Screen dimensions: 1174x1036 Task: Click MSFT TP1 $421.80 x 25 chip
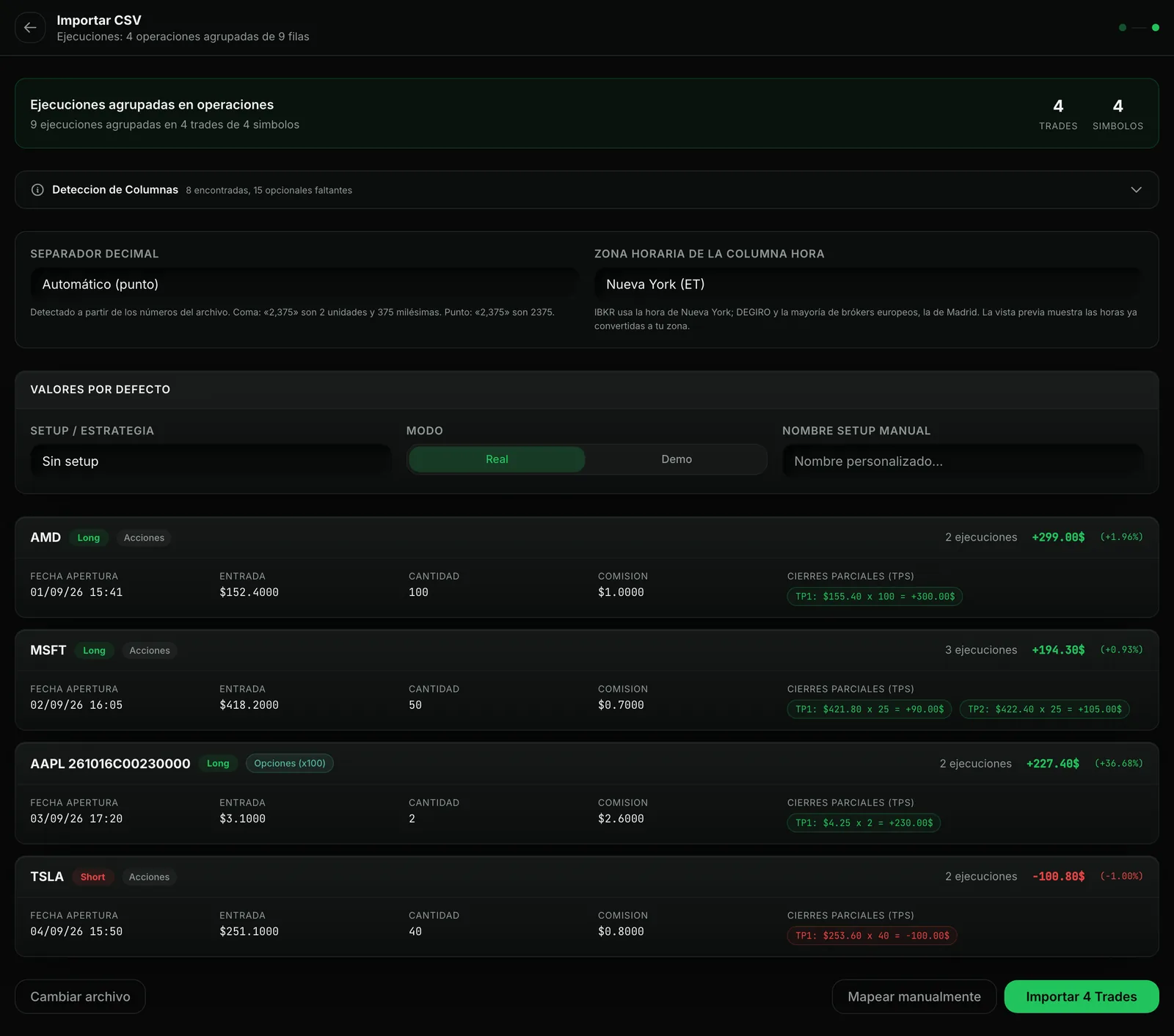[x=869, y=709]
